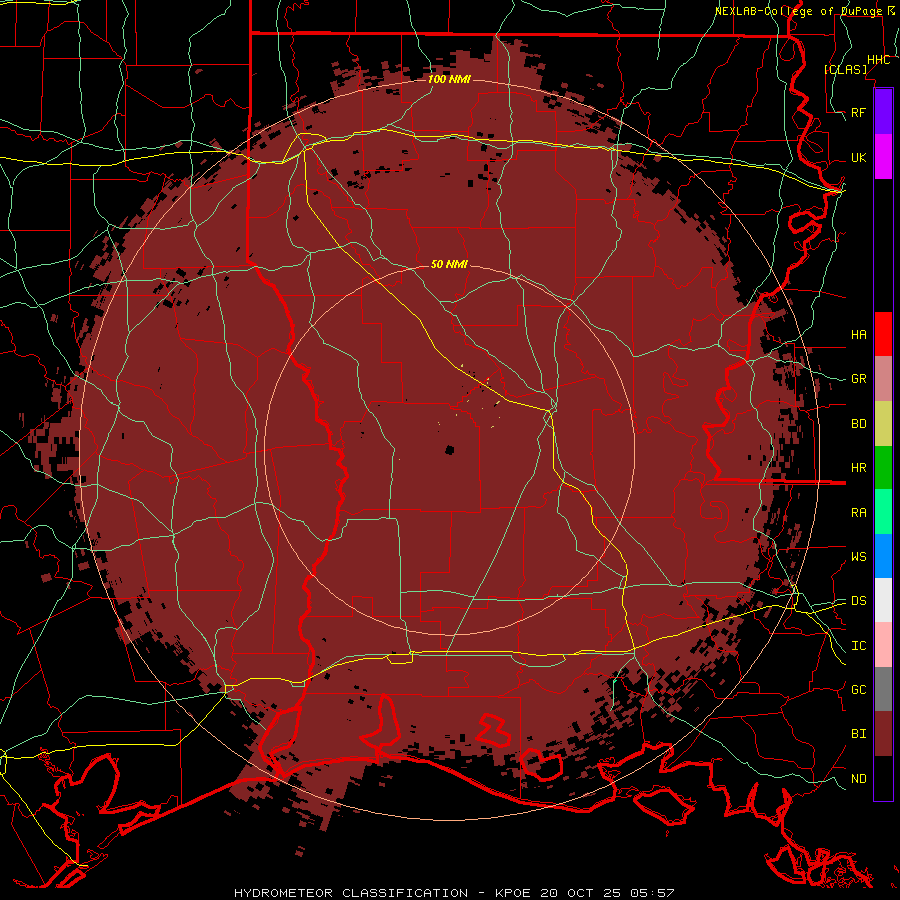Click the 'WS' legend label
900x900 pixels.
tap(858, 557)
